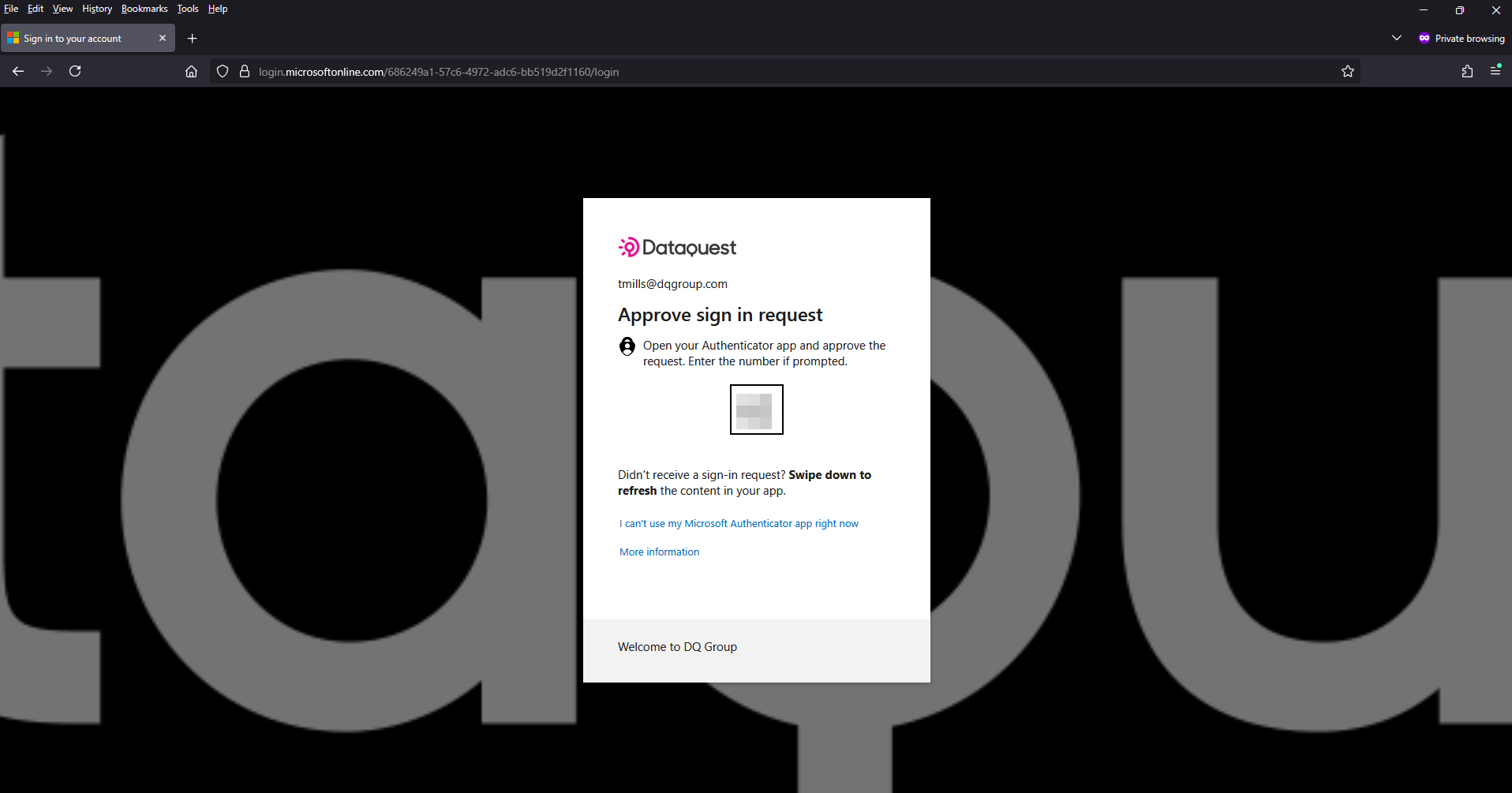Open the extensions puzzle icon

point(1467,71)
